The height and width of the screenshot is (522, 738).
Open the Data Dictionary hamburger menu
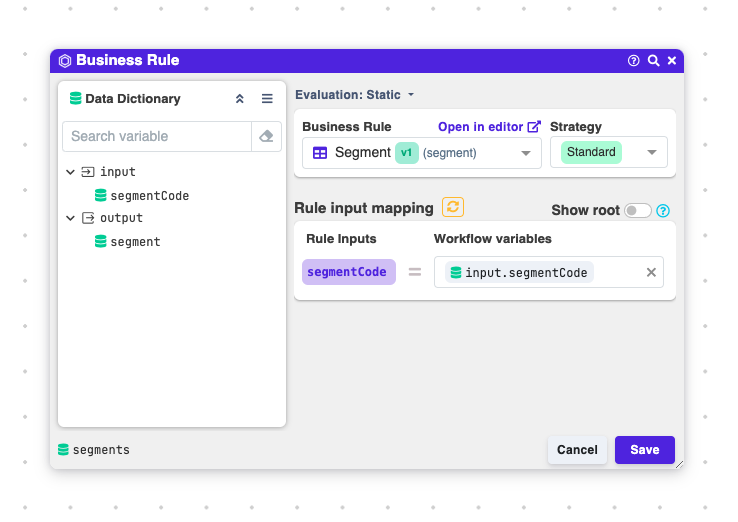[267, 99]
